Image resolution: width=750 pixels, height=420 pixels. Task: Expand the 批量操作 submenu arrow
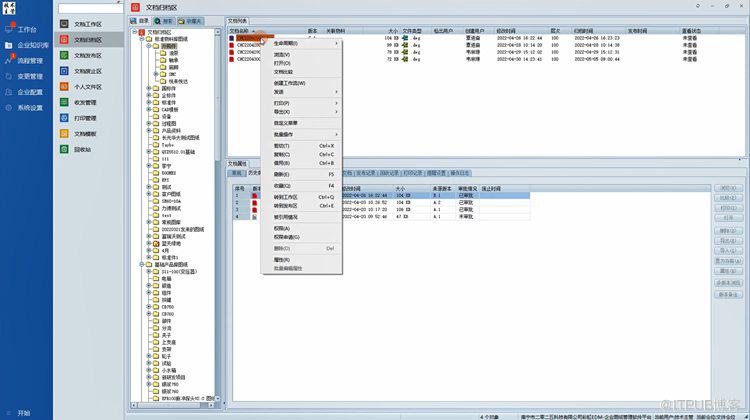(336, 134)
